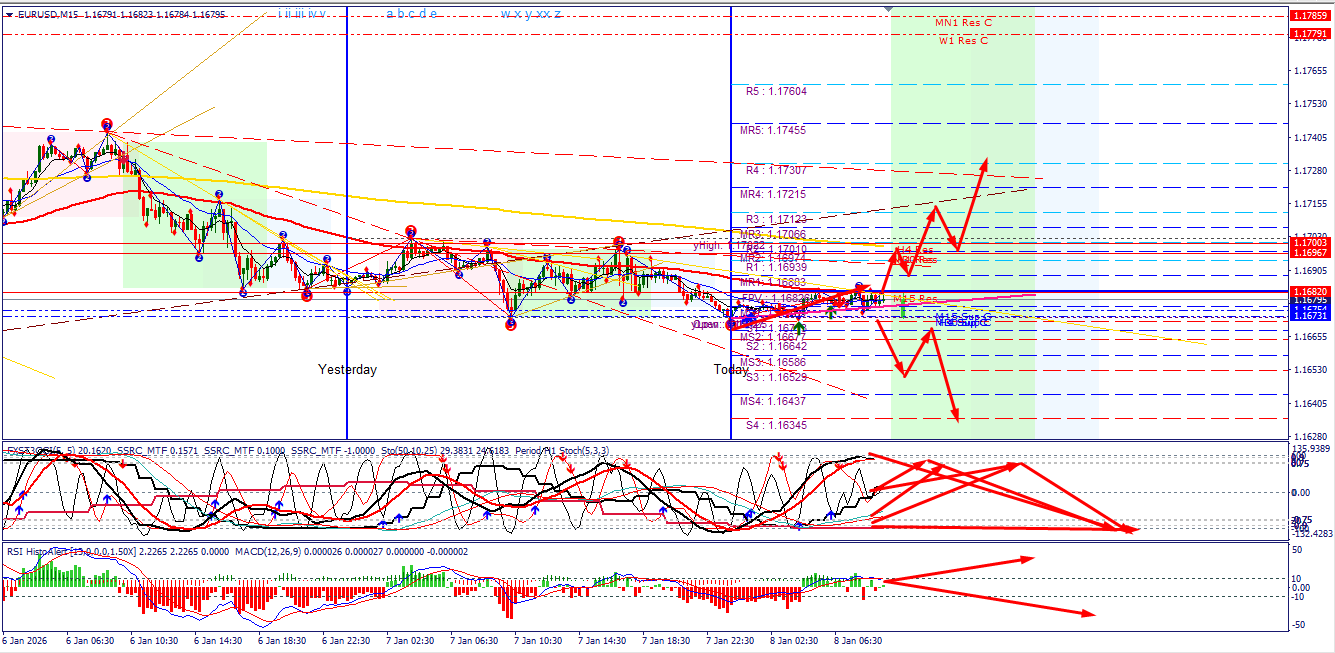Click 1.16530 on the price scale

1310,370
